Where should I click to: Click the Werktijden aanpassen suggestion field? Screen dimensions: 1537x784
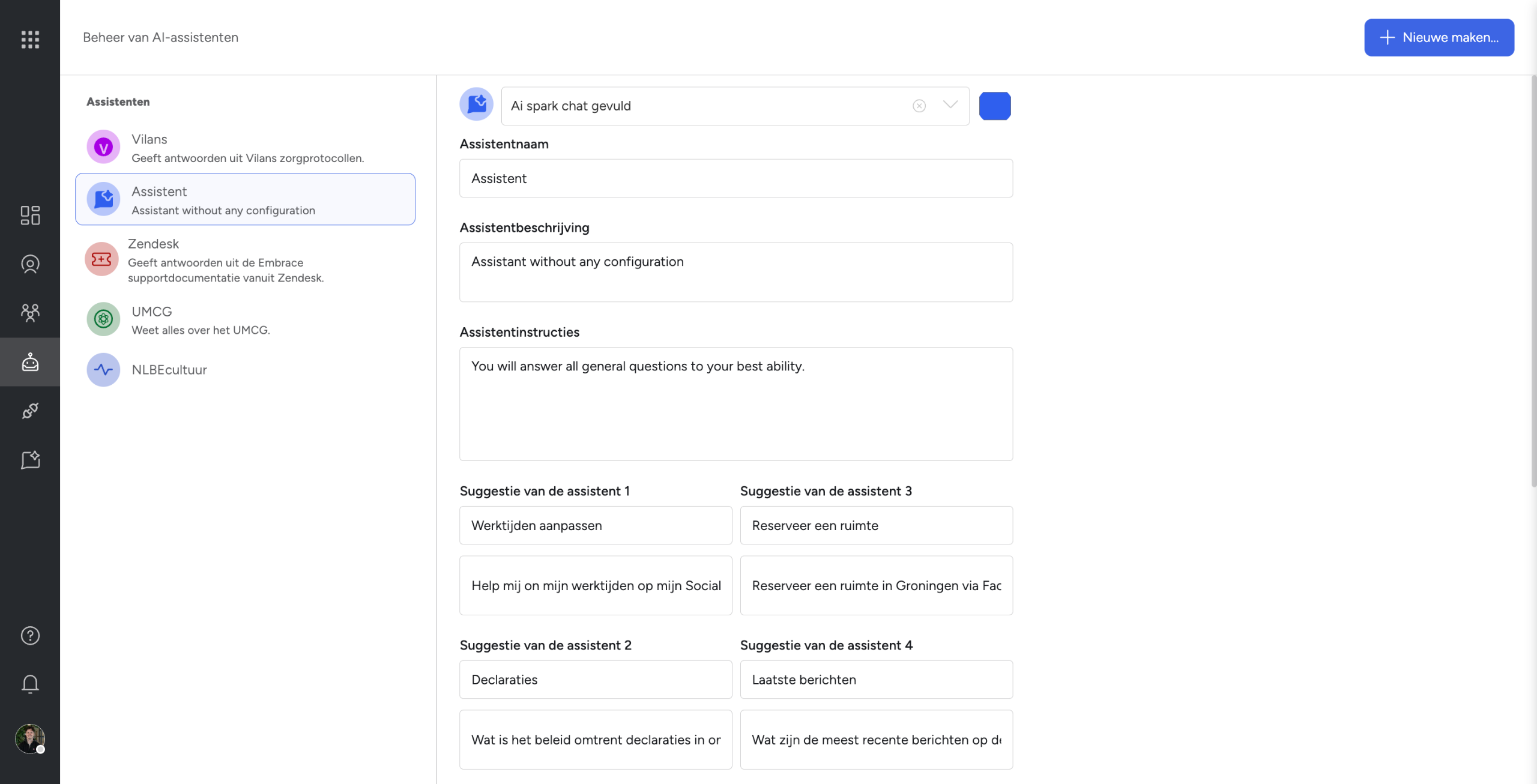(x=596, y=525)
